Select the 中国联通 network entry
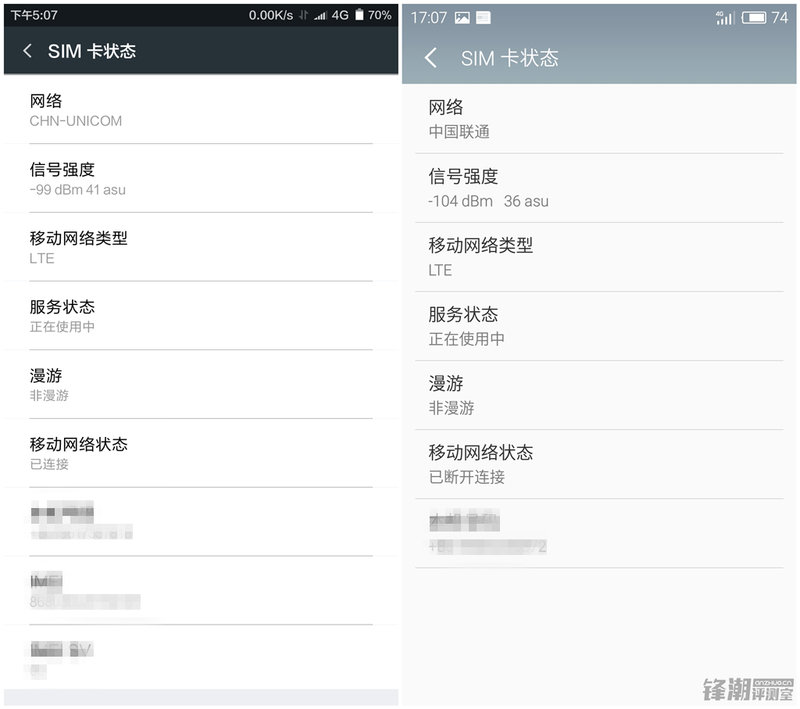This screenshot has width=800, height=709. (x=599, y=119)
